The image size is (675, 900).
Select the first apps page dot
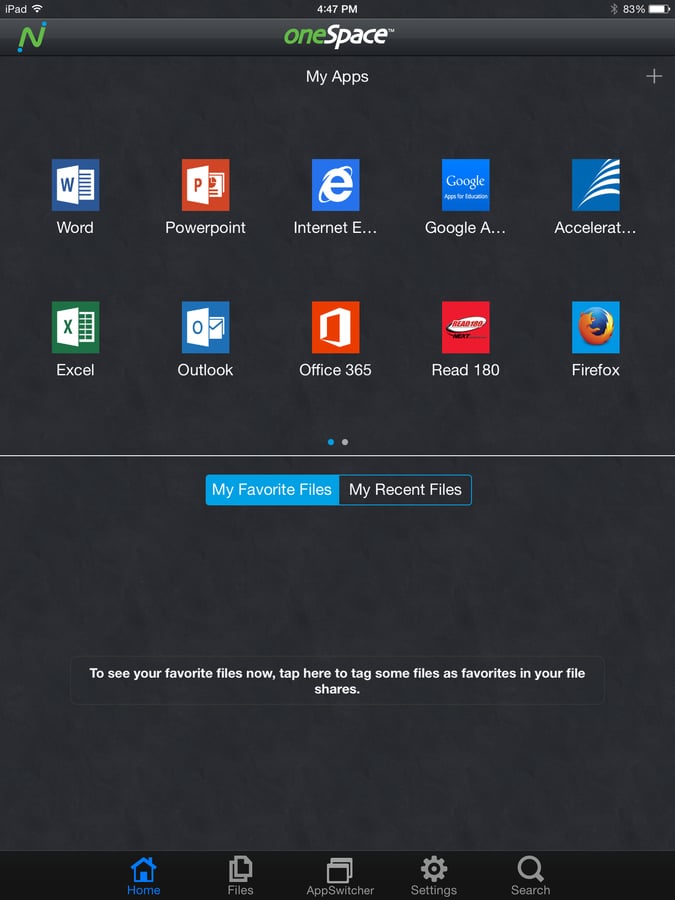331,442
